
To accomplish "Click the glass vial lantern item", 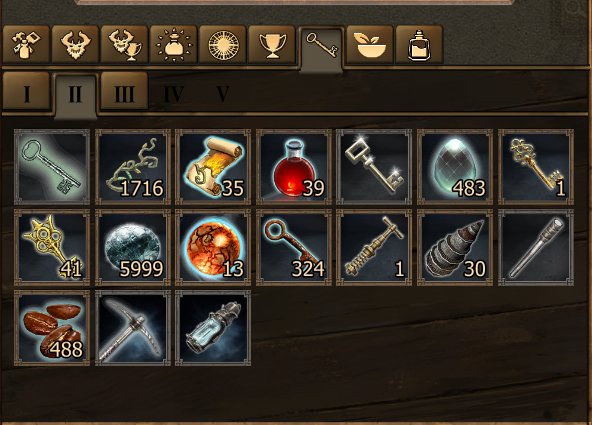I will (x=213, y=328).
